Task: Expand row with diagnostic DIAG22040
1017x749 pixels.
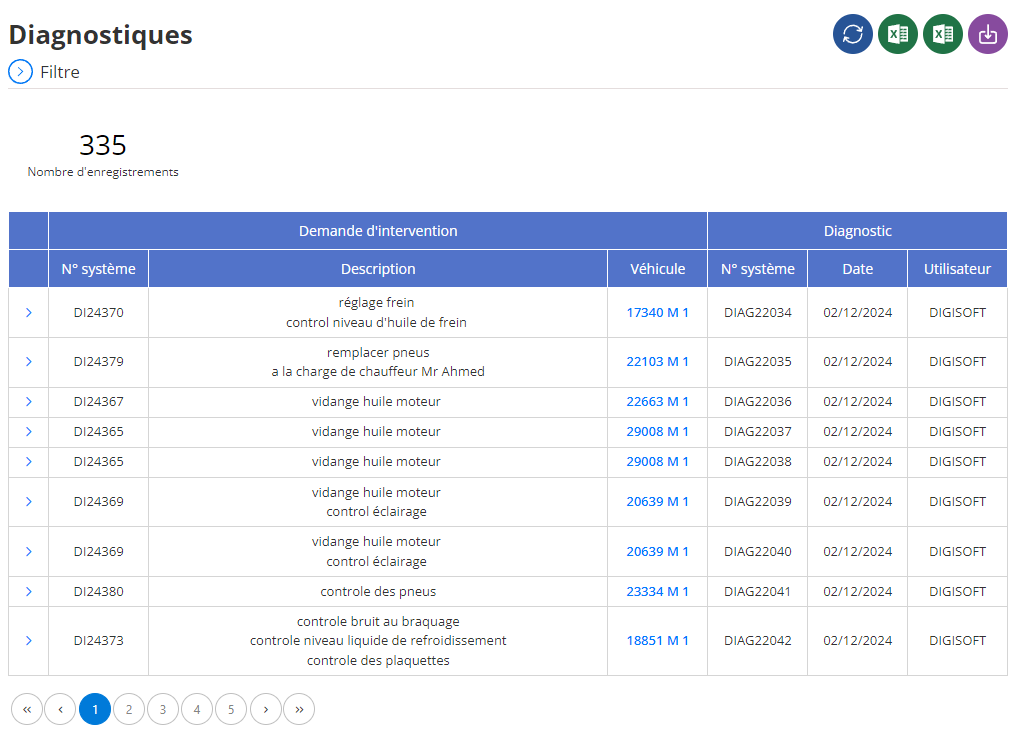Action: pyautogui.click(x=29, y=552)
